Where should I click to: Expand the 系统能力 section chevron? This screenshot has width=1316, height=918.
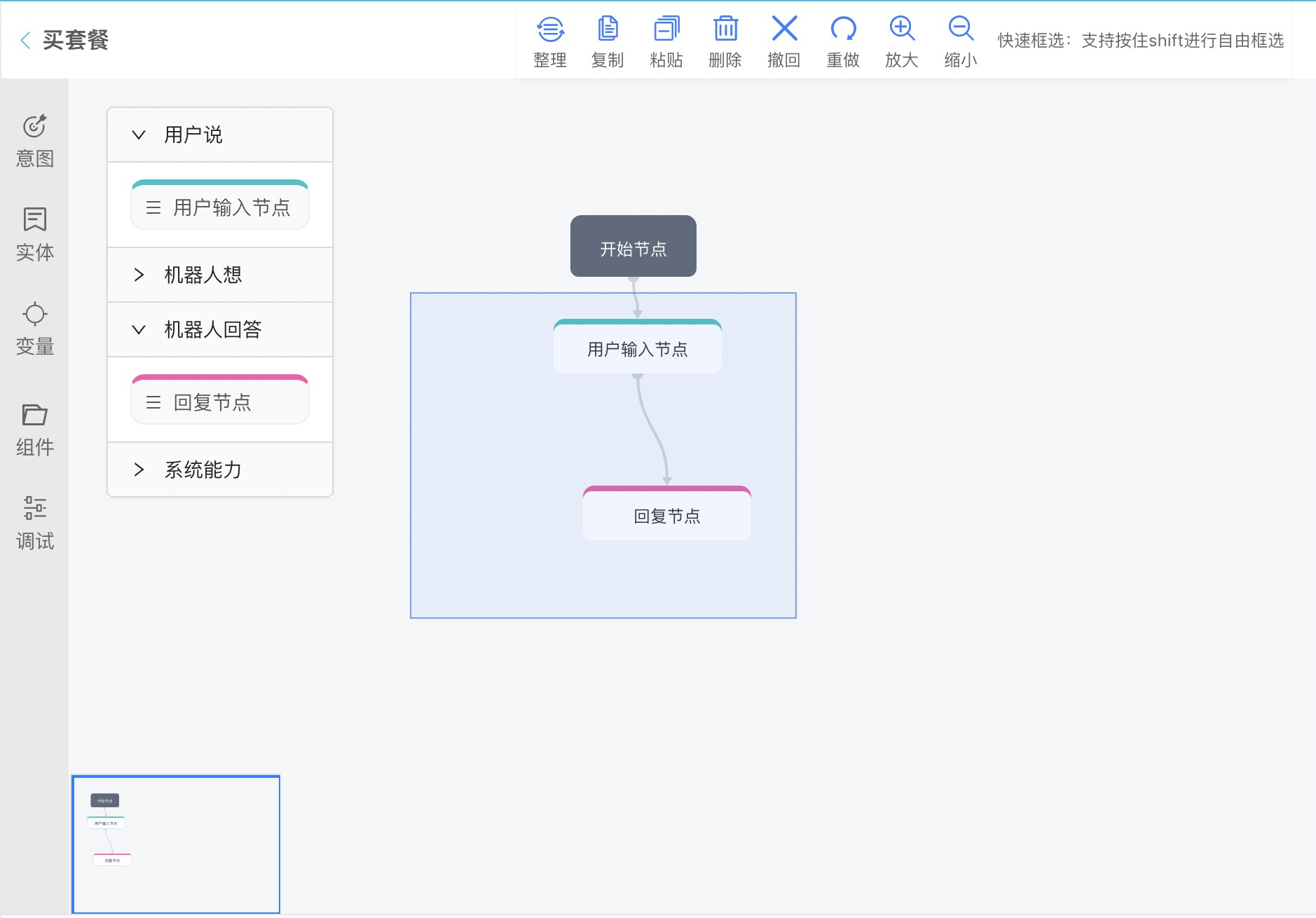pyautogui.click(x=139, y=470)
